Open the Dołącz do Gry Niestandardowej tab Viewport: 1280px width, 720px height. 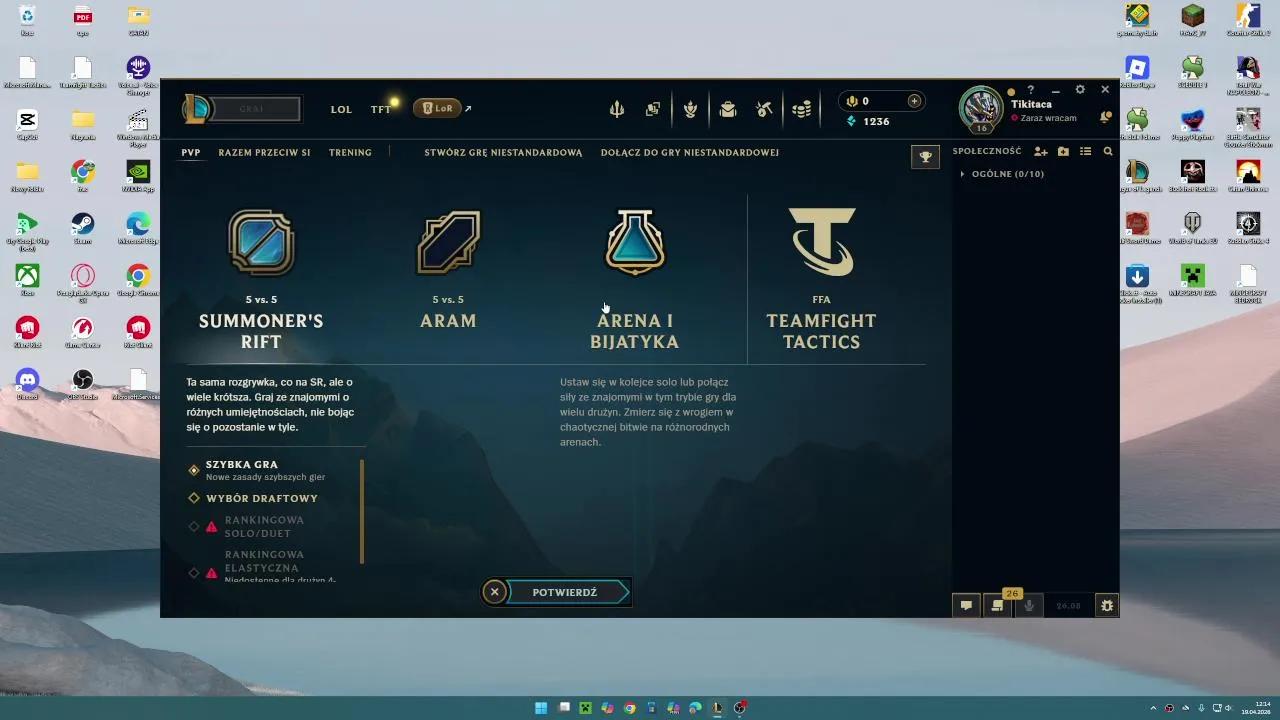click(690, 153)
